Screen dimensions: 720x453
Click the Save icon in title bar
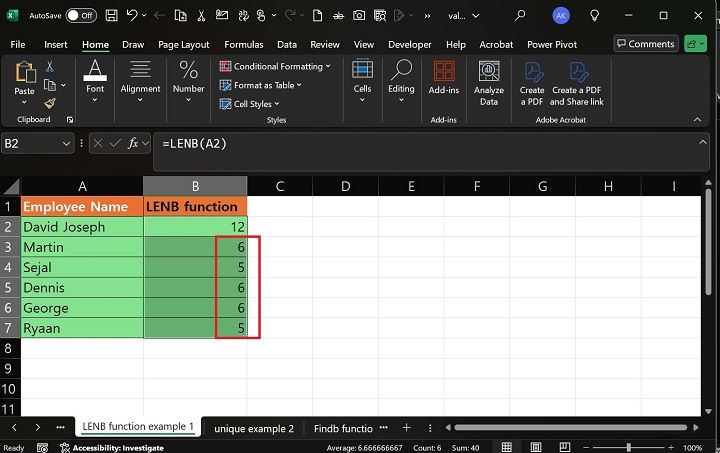[111, 15]
